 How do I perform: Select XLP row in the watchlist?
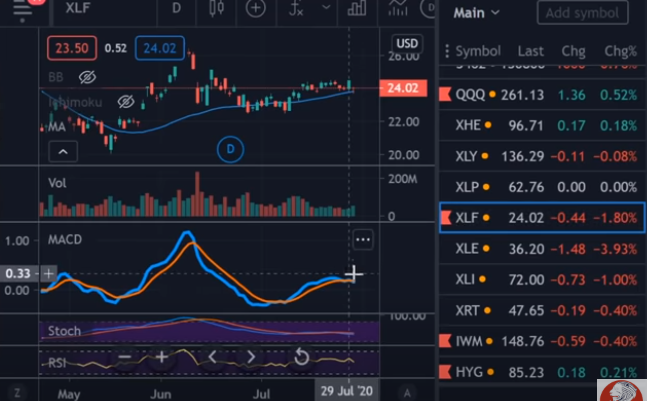point(541,187)
